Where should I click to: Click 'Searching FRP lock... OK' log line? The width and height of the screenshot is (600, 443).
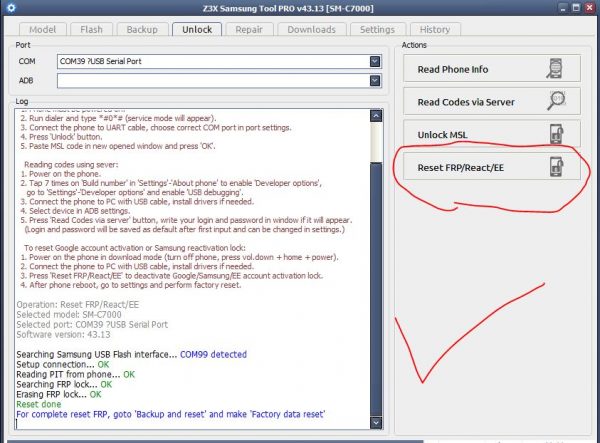click(64, 384)
